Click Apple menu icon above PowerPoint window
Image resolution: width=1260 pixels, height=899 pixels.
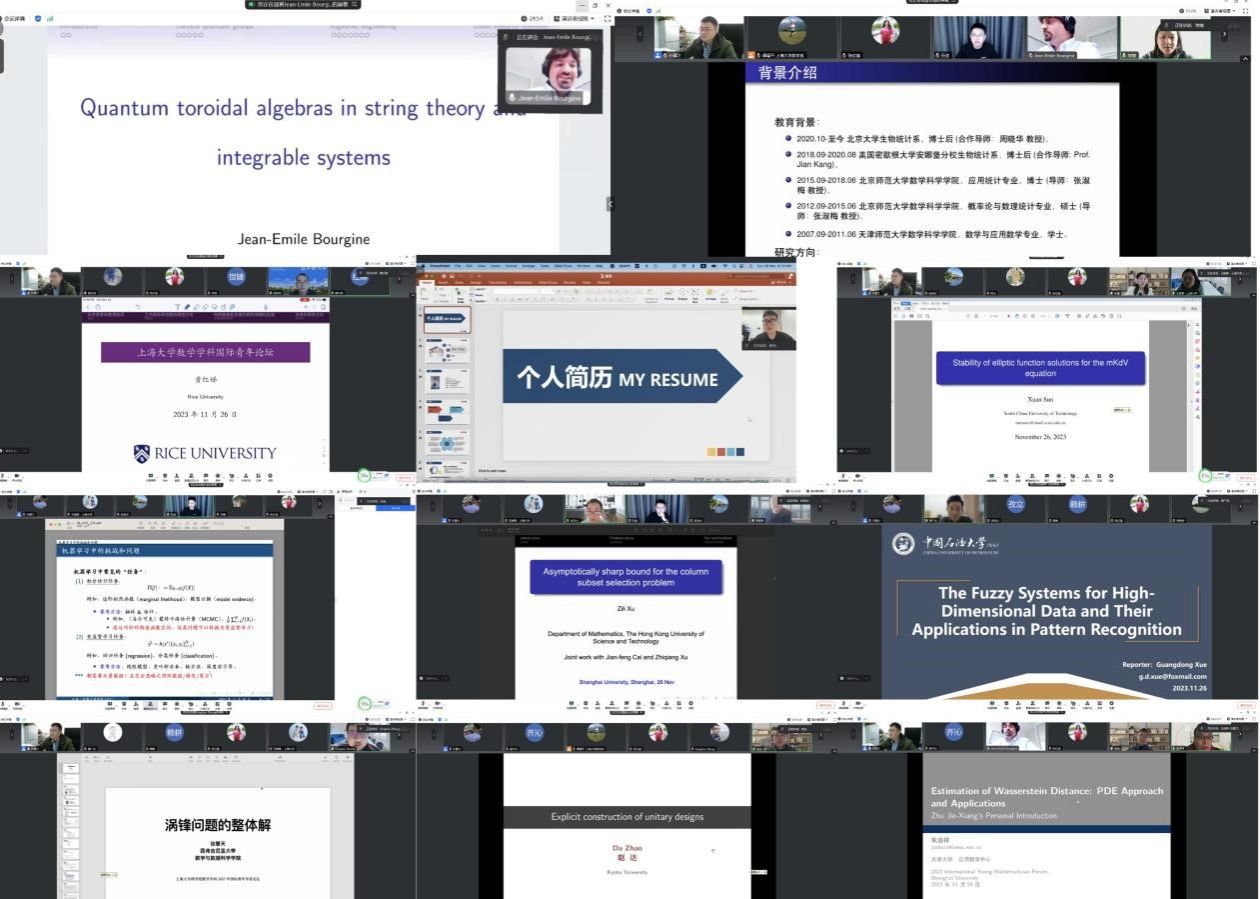click(421, 266)
